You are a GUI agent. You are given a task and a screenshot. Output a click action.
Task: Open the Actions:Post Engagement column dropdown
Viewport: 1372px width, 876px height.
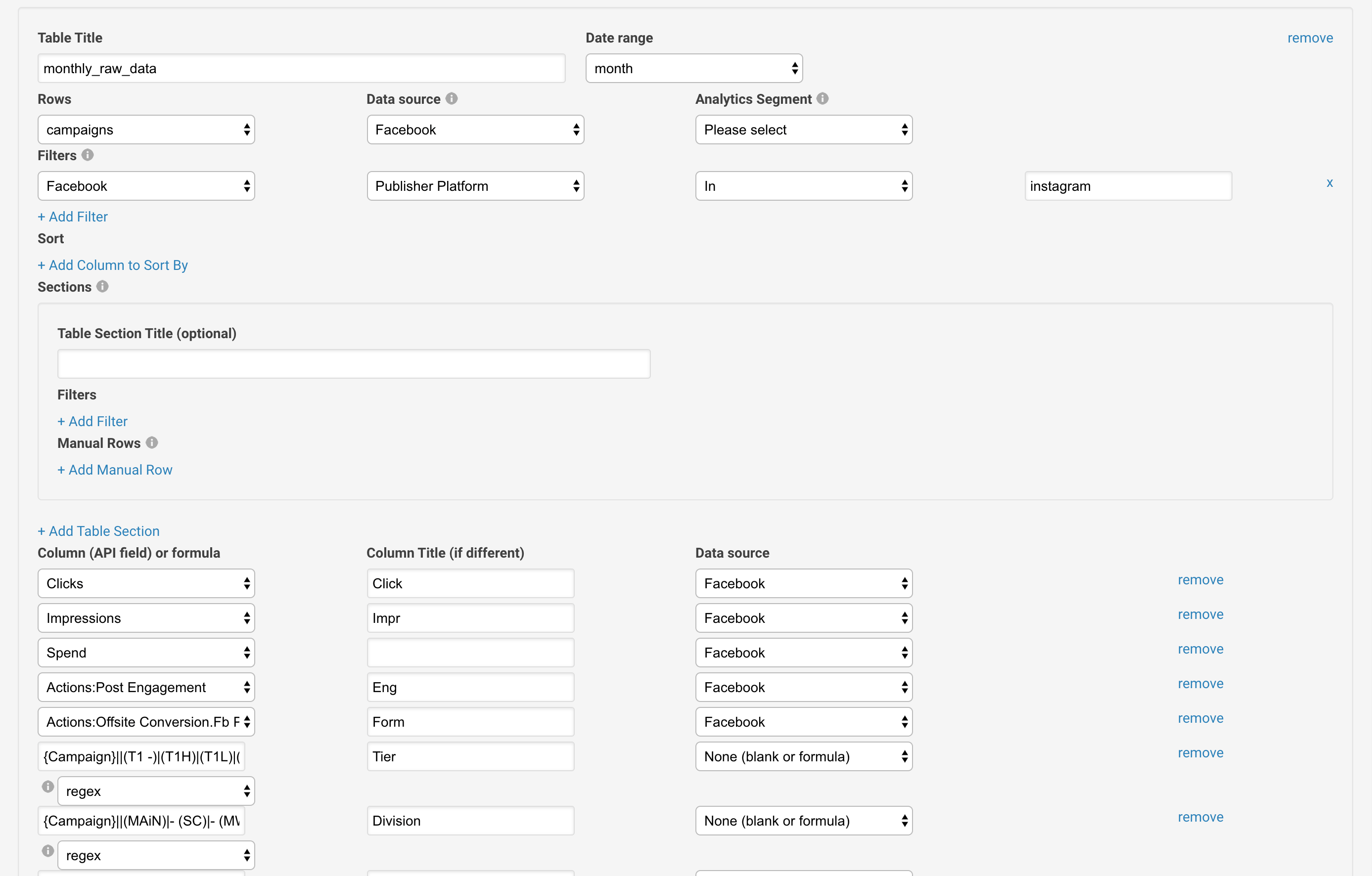tap(146, 688)
